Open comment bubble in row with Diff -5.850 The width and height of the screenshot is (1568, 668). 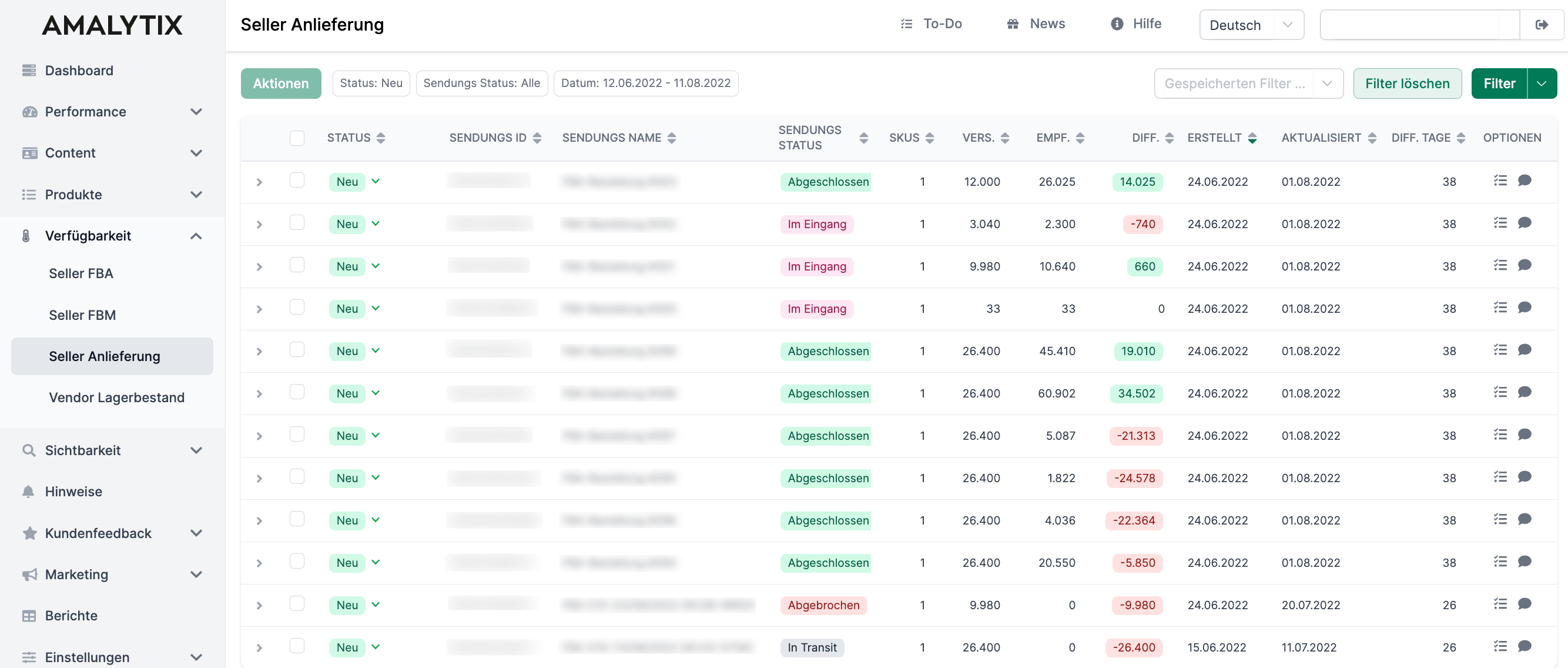click(1524, 562)
